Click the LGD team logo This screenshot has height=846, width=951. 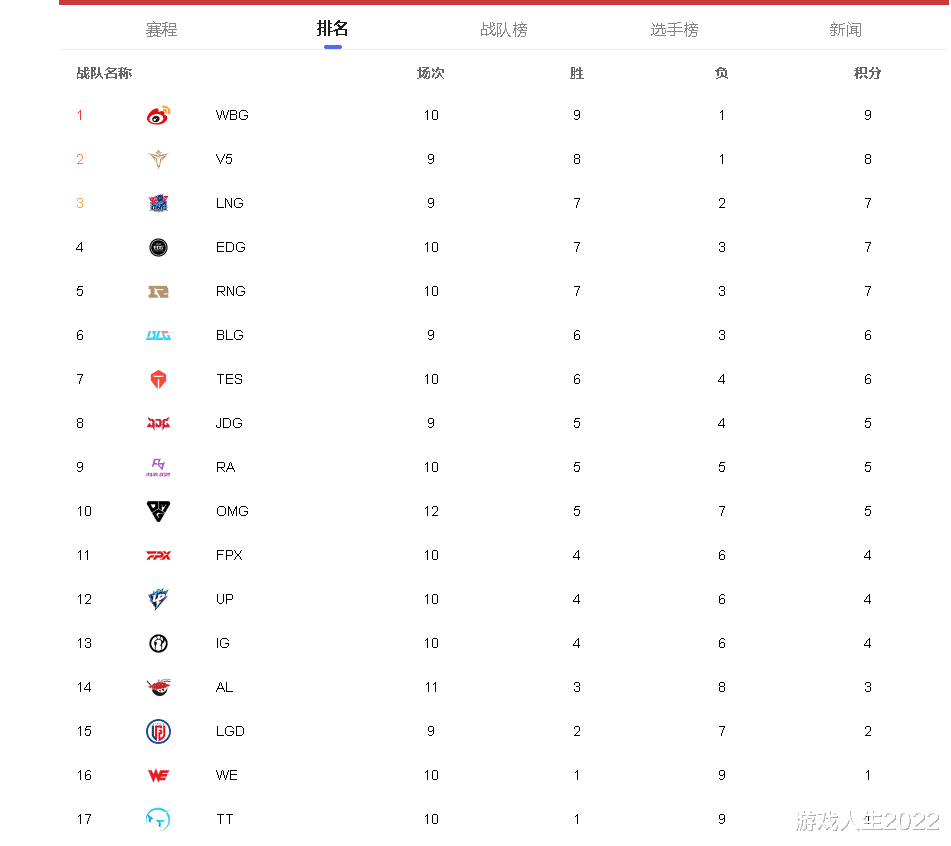tap(158, 731)
